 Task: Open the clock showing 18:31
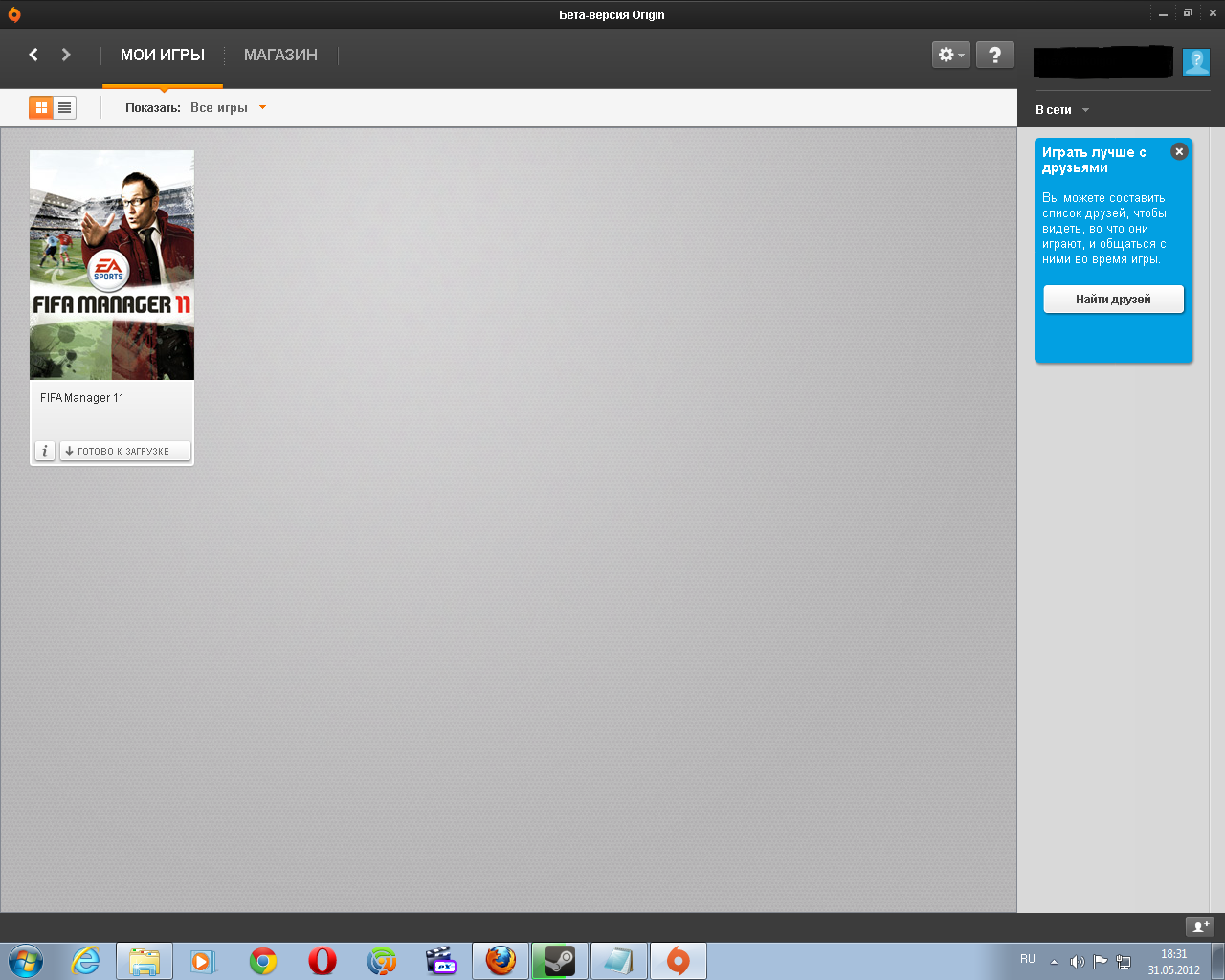tap(1174, 962)
